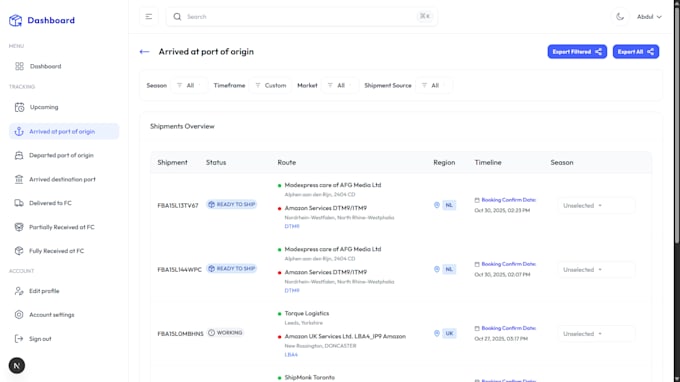This screenshot has height=382, width=680.
Task: Click NL region badge for FBA15L144WPC
Action: click(x=449, y=269)
